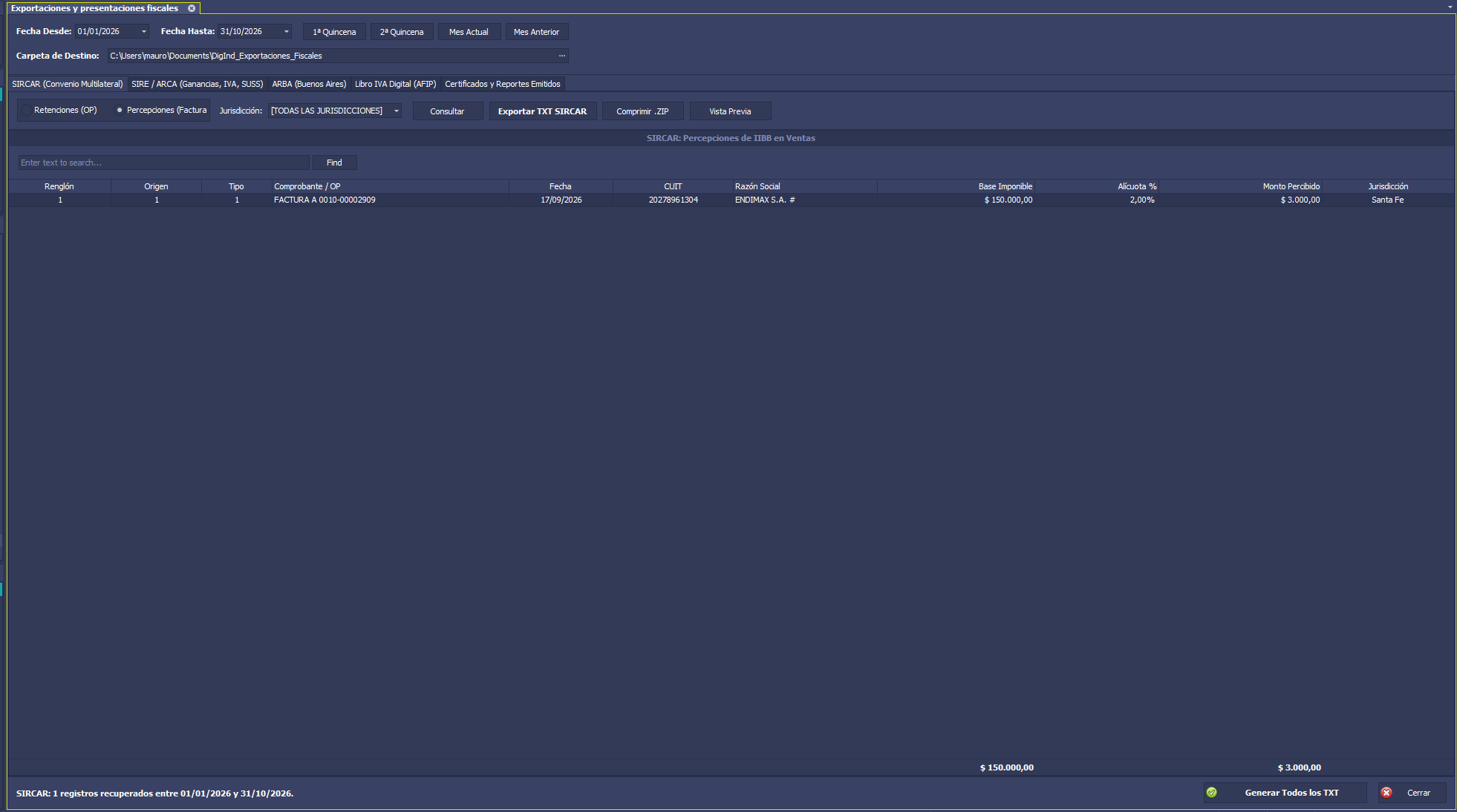Sort by Tipo column header
This screenshot has height=812, width=1457.
[x=236, y=186]
